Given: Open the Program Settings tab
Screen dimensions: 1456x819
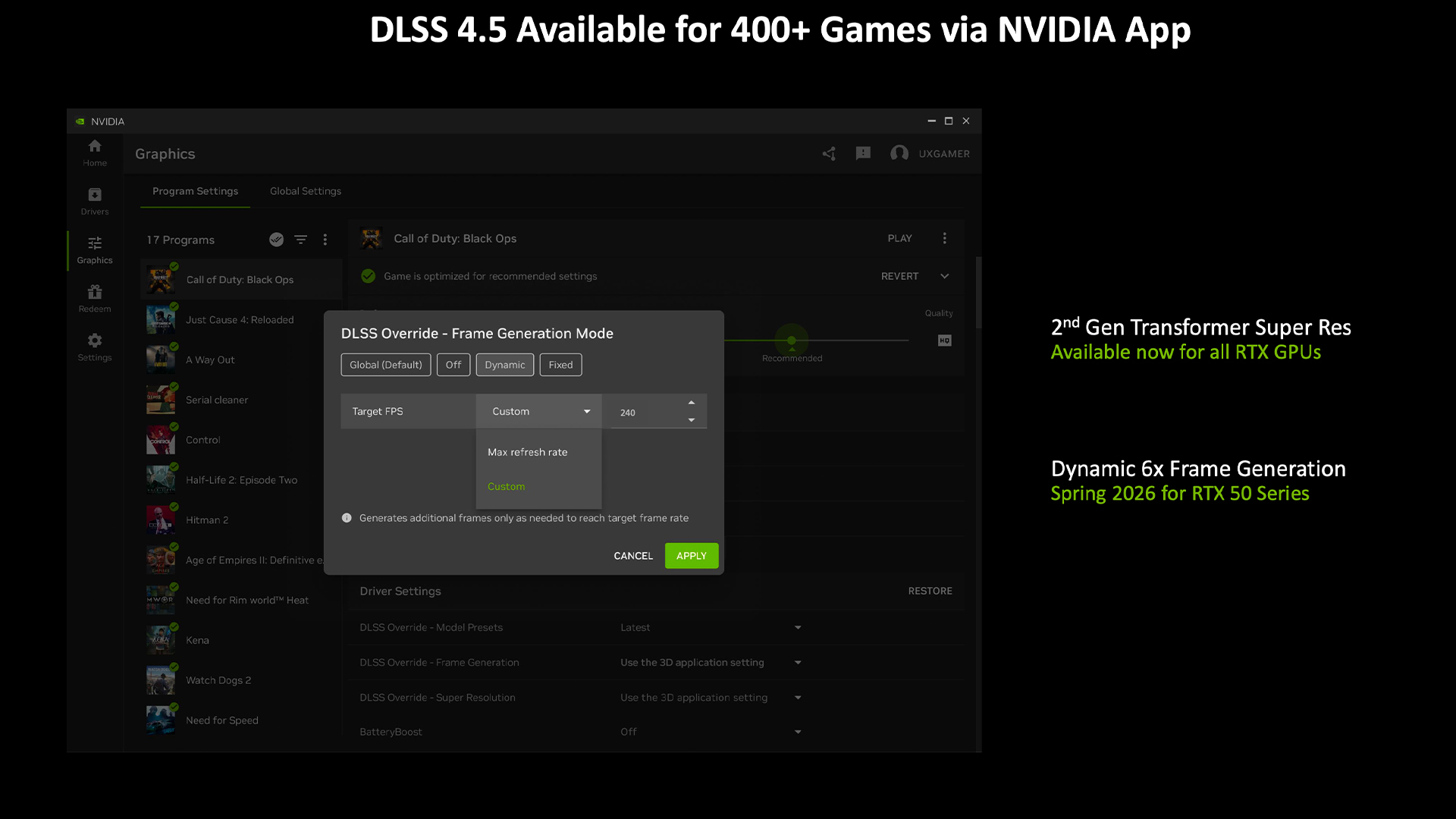Looking at the screenshot, I should coord(195,191).
